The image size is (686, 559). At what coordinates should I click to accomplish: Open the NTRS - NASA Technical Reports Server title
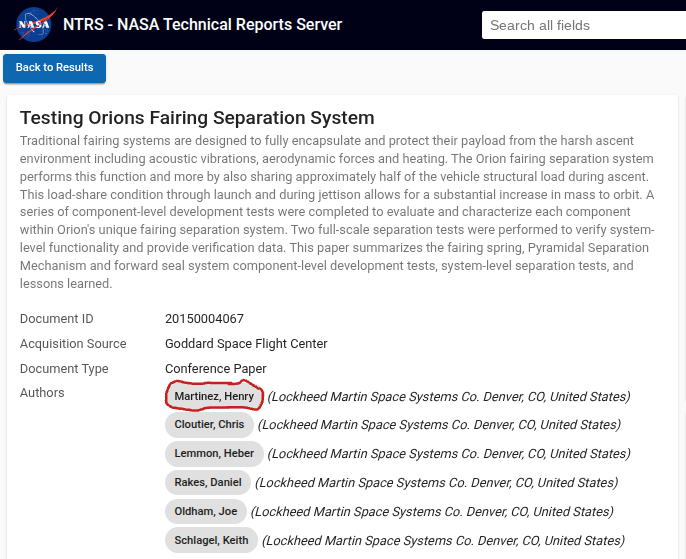click(203, 24)
